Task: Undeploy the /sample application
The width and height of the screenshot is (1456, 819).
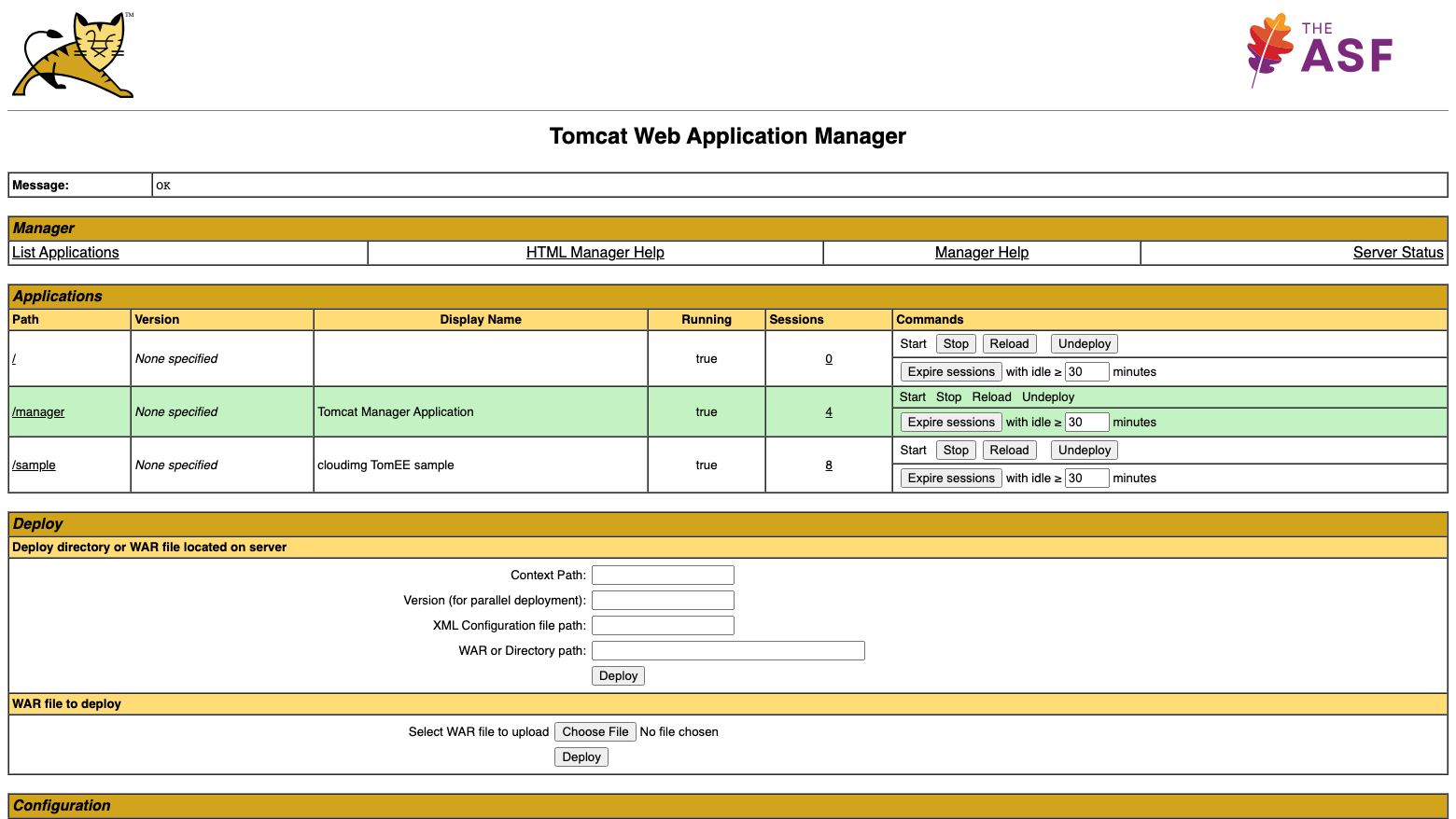Action: (x=1085, y=451)
